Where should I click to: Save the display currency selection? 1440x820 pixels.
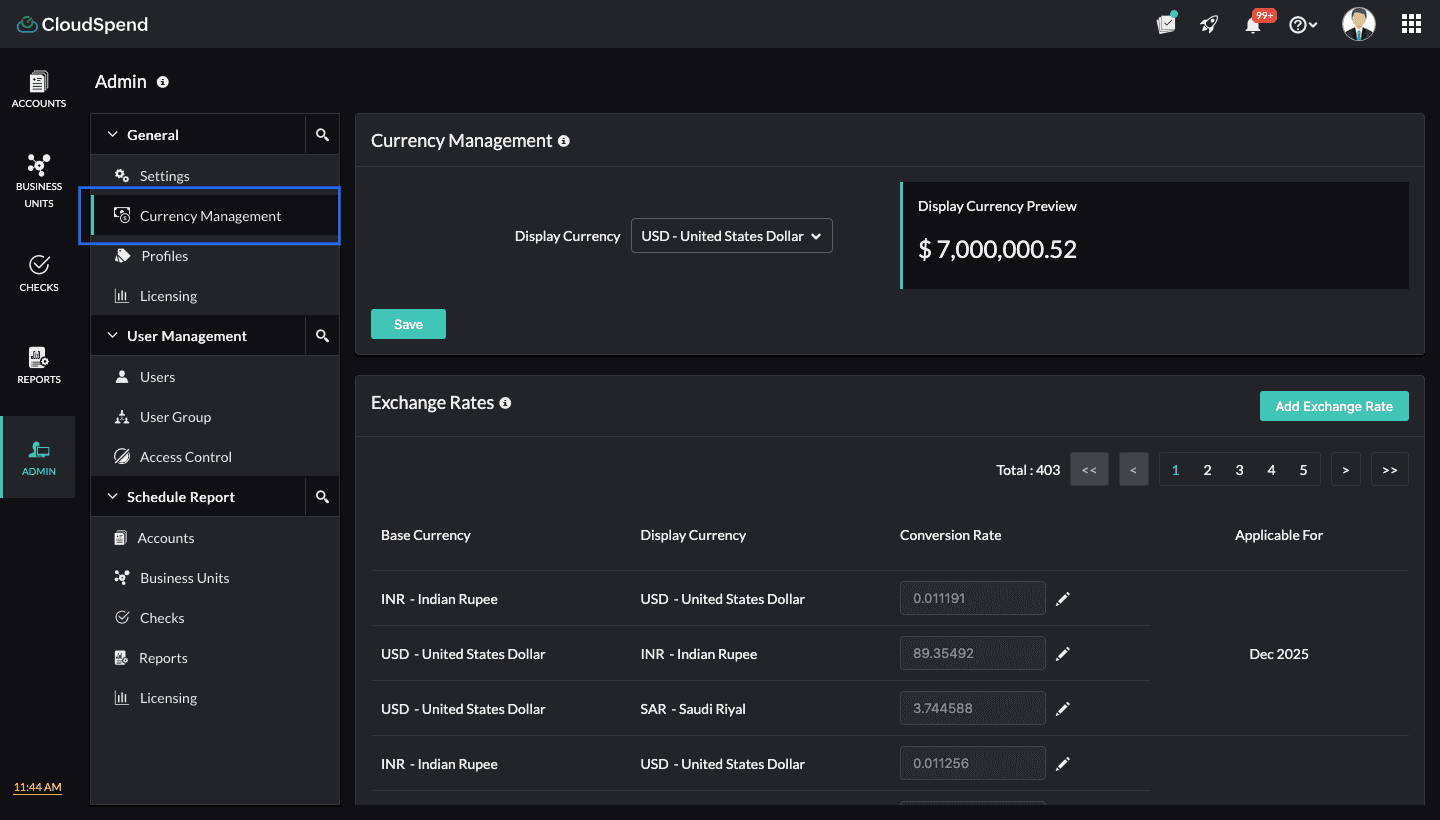408,323
